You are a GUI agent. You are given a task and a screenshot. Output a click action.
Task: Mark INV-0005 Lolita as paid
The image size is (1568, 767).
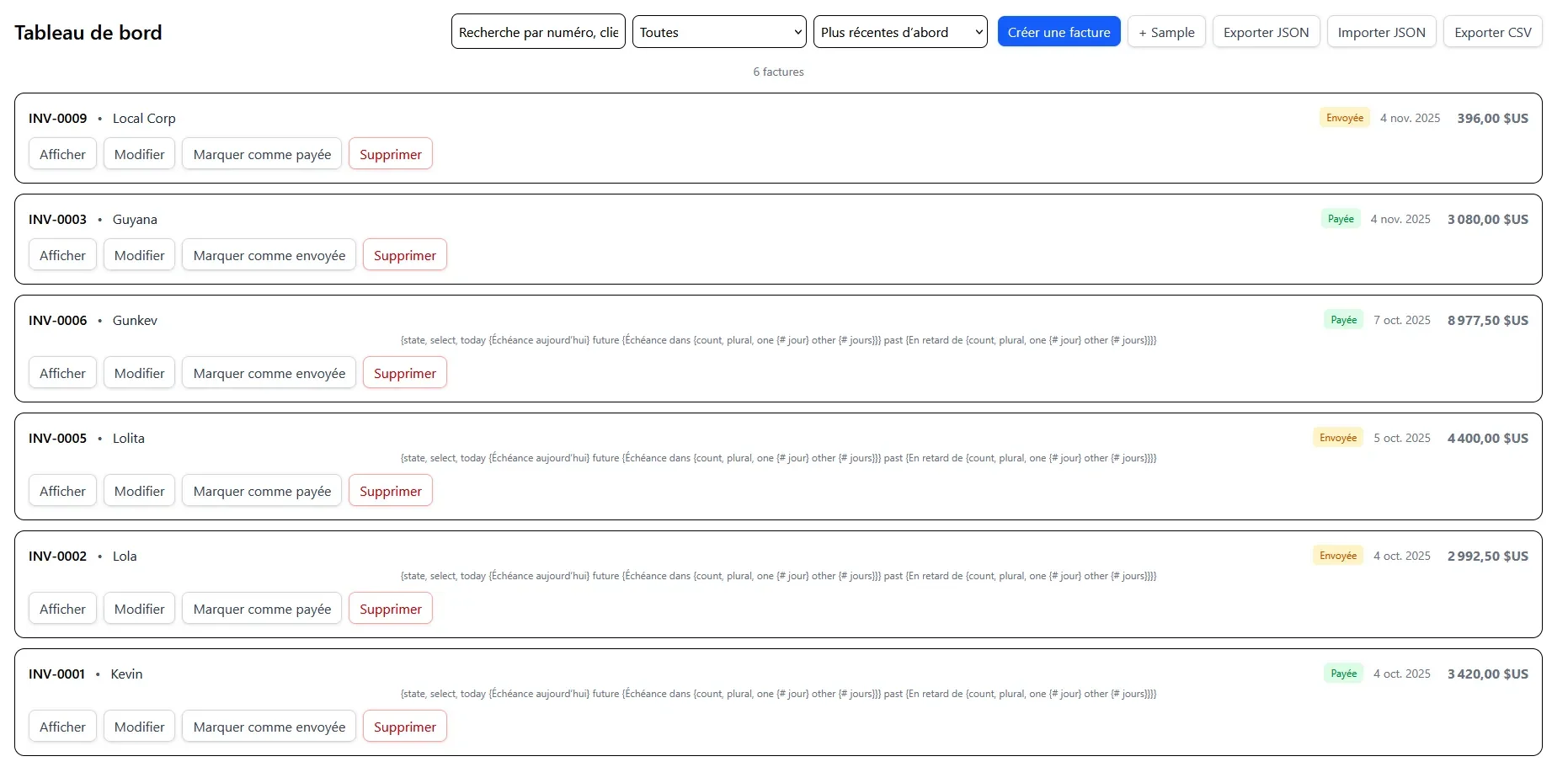(x=262, y=491)
